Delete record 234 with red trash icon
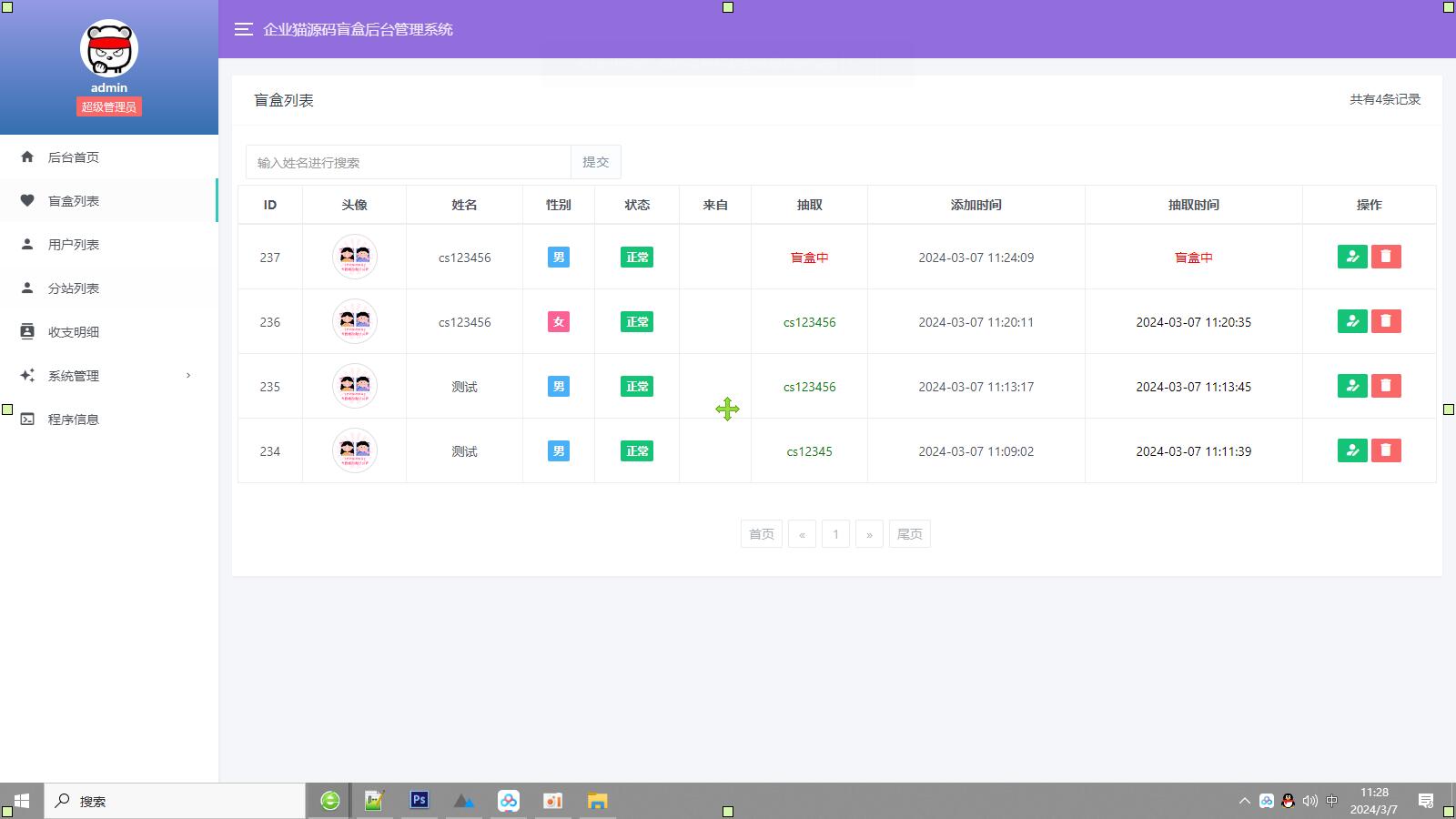Image resolution: width=1456 pixels, height=819 pixels. tap(1386, 450)
